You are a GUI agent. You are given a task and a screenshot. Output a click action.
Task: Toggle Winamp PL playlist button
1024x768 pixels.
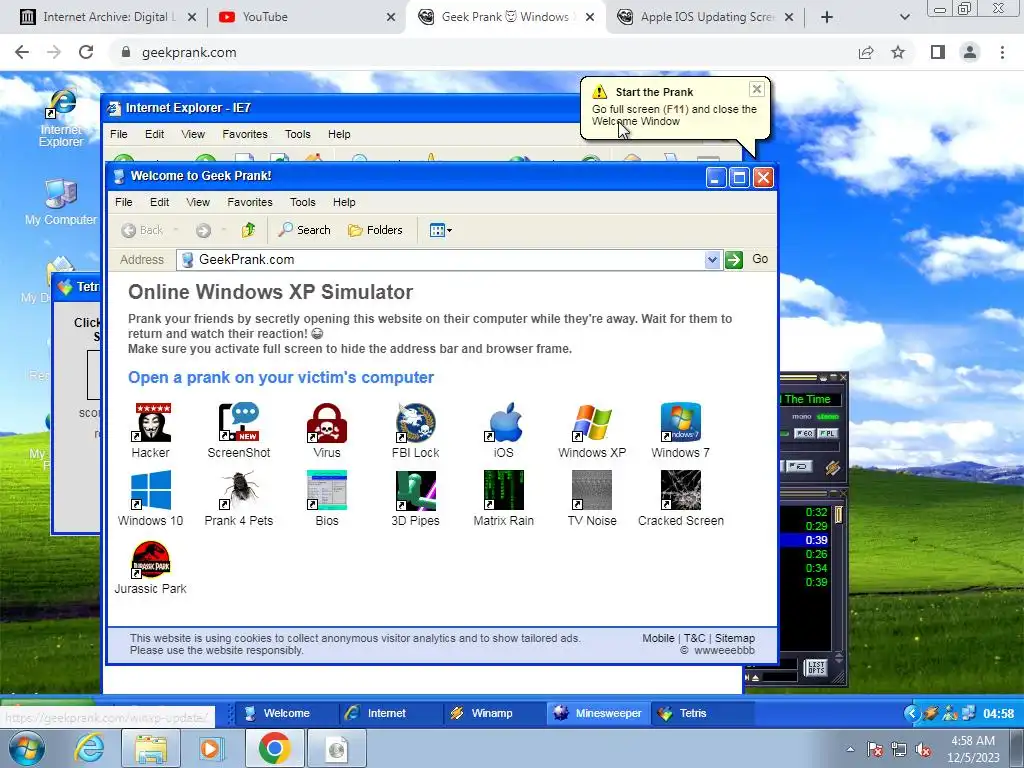pos(827,433)
